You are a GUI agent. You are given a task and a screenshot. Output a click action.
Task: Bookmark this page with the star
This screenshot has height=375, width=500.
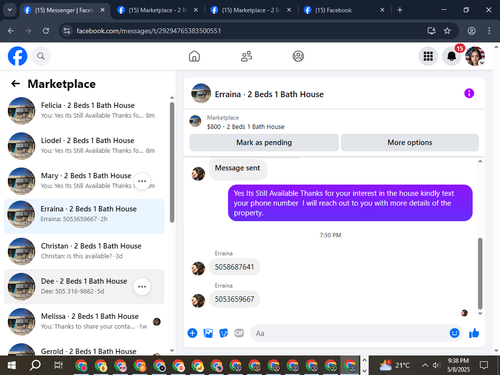447,31
